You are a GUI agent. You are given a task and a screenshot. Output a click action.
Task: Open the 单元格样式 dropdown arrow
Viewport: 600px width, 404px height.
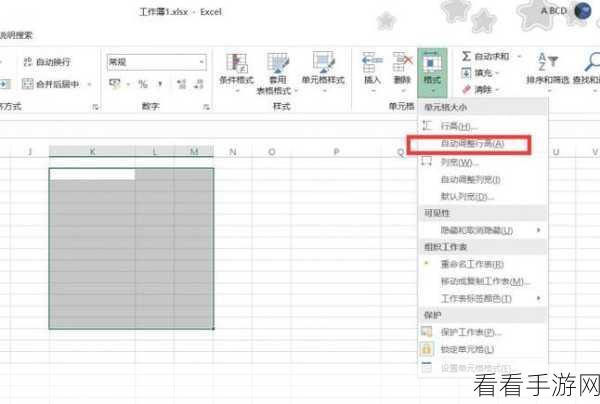pos(324,91)
